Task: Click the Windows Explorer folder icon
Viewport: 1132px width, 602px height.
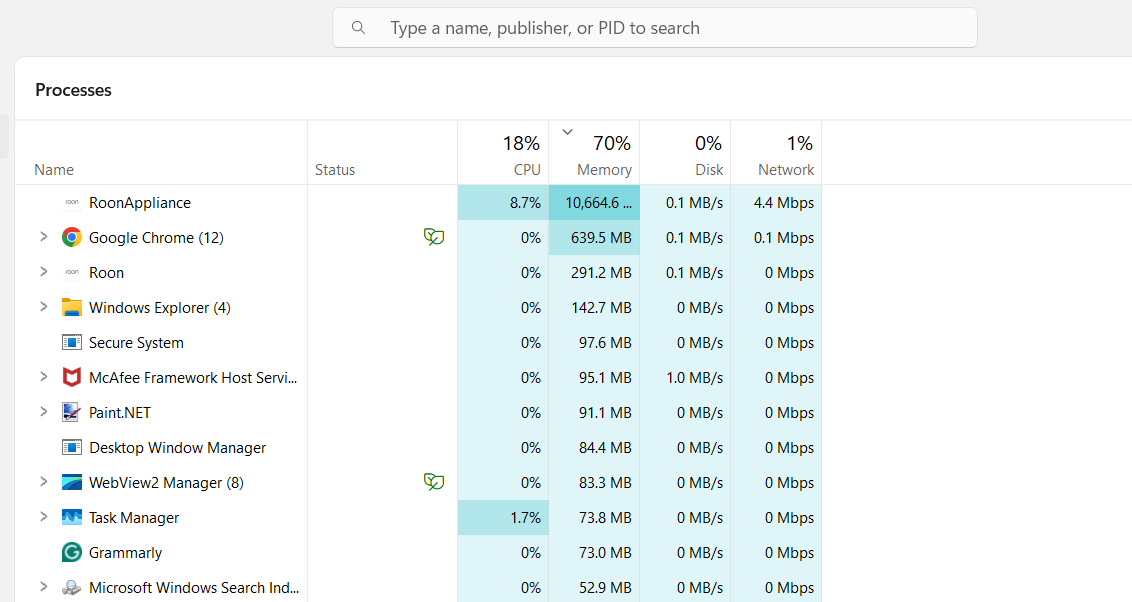Action: (71, 308)
